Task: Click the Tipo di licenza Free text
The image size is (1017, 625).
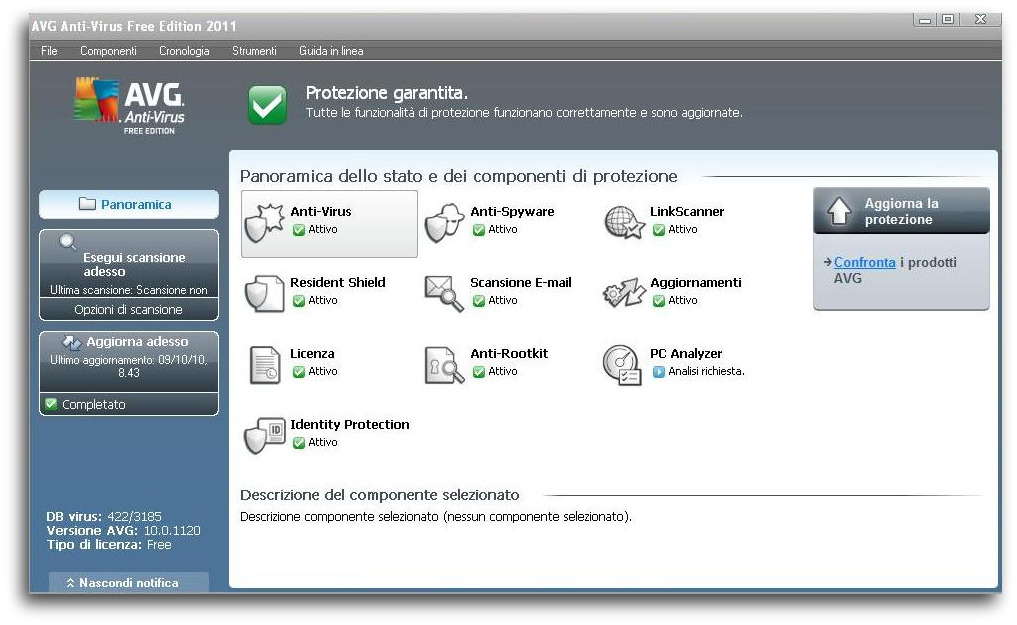Action: tap(109, 545)
